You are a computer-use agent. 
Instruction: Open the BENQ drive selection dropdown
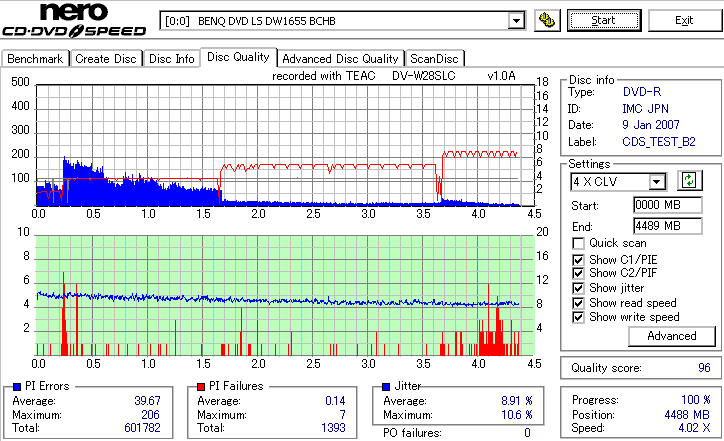(342, 21)
